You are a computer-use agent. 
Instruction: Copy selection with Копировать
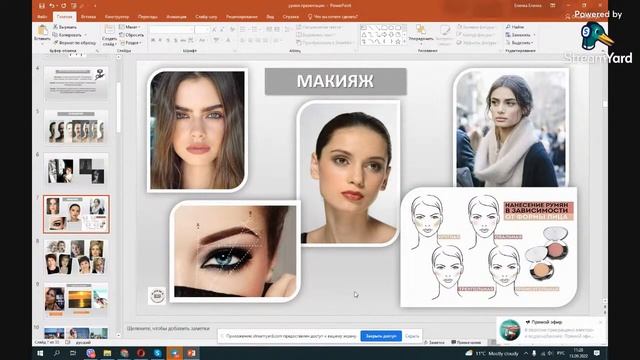pos(68,35)
